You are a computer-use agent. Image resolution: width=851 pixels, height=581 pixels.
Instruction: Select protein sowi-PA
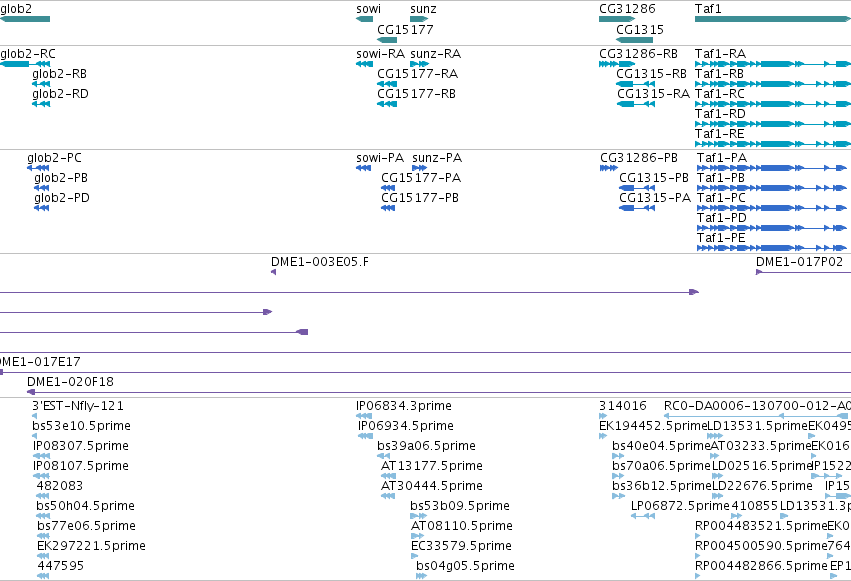[x=364, y=168]
